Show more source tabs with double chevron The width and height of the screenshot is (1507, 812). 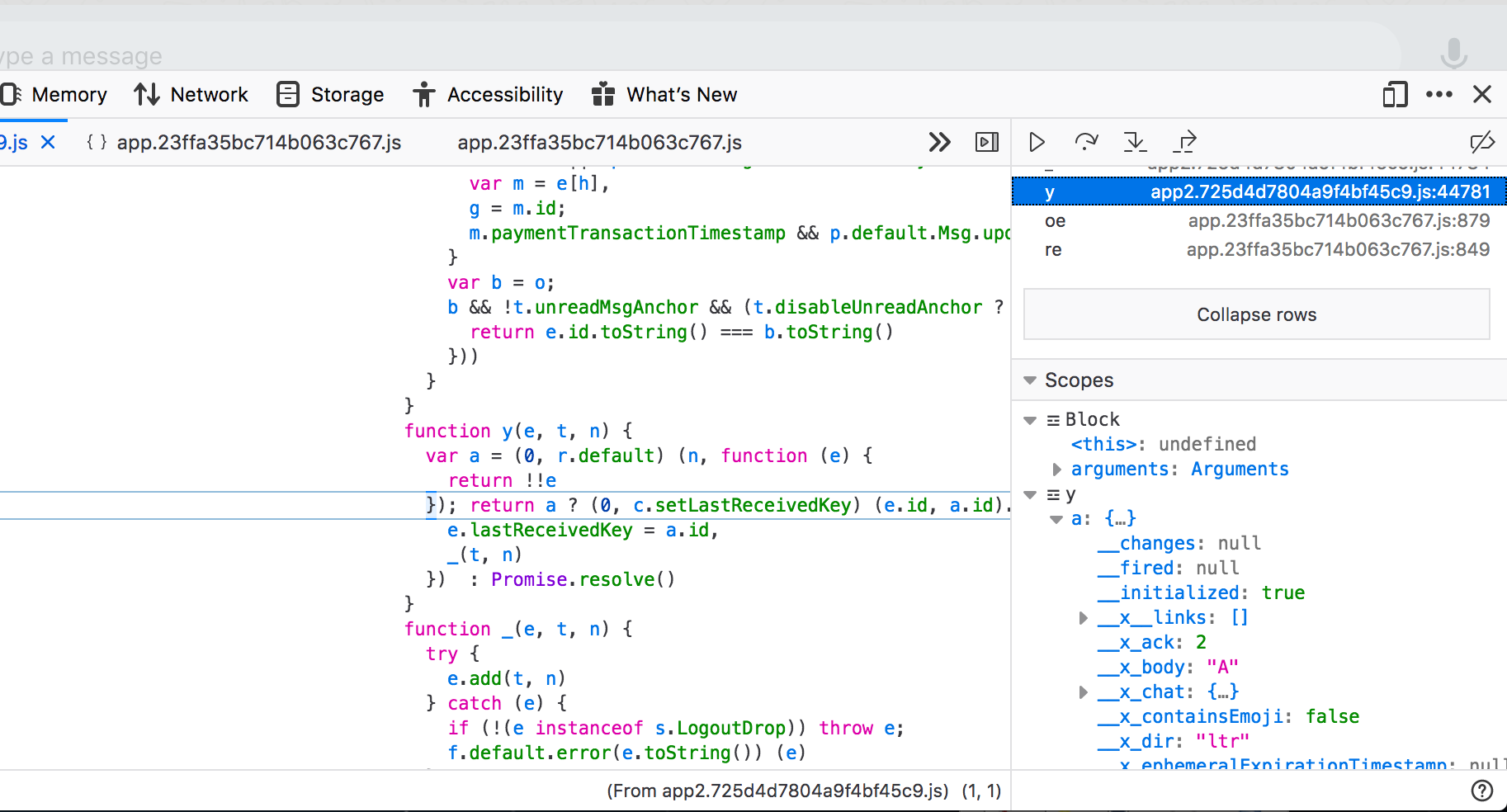click(939, 142)
